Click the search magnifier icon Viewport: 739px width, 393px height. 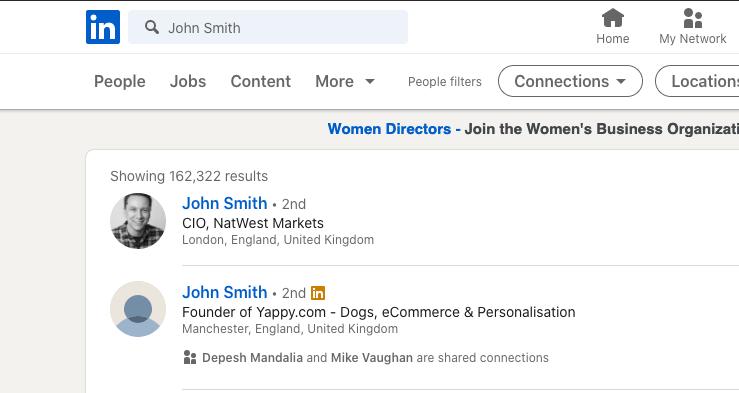click(x=152, y=27)
